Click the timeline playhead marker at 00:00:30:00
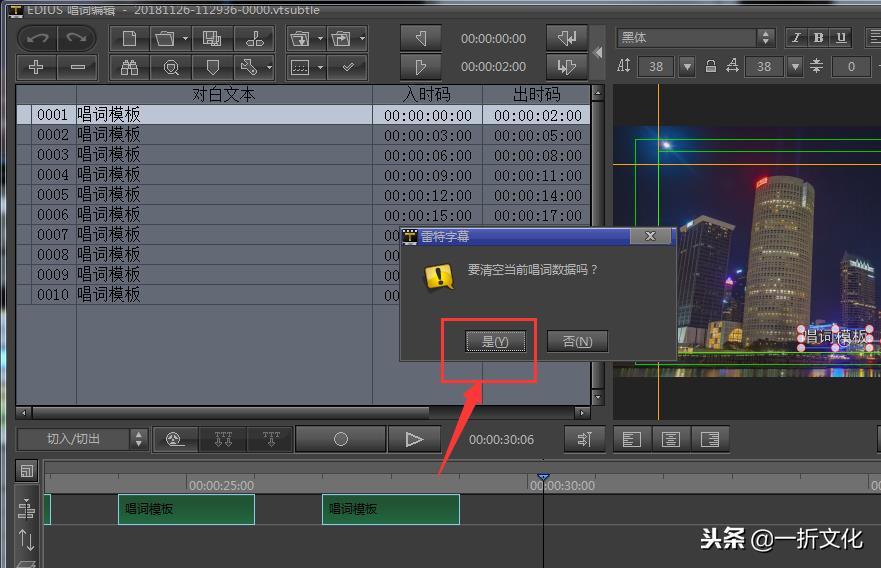 point(543,477)
